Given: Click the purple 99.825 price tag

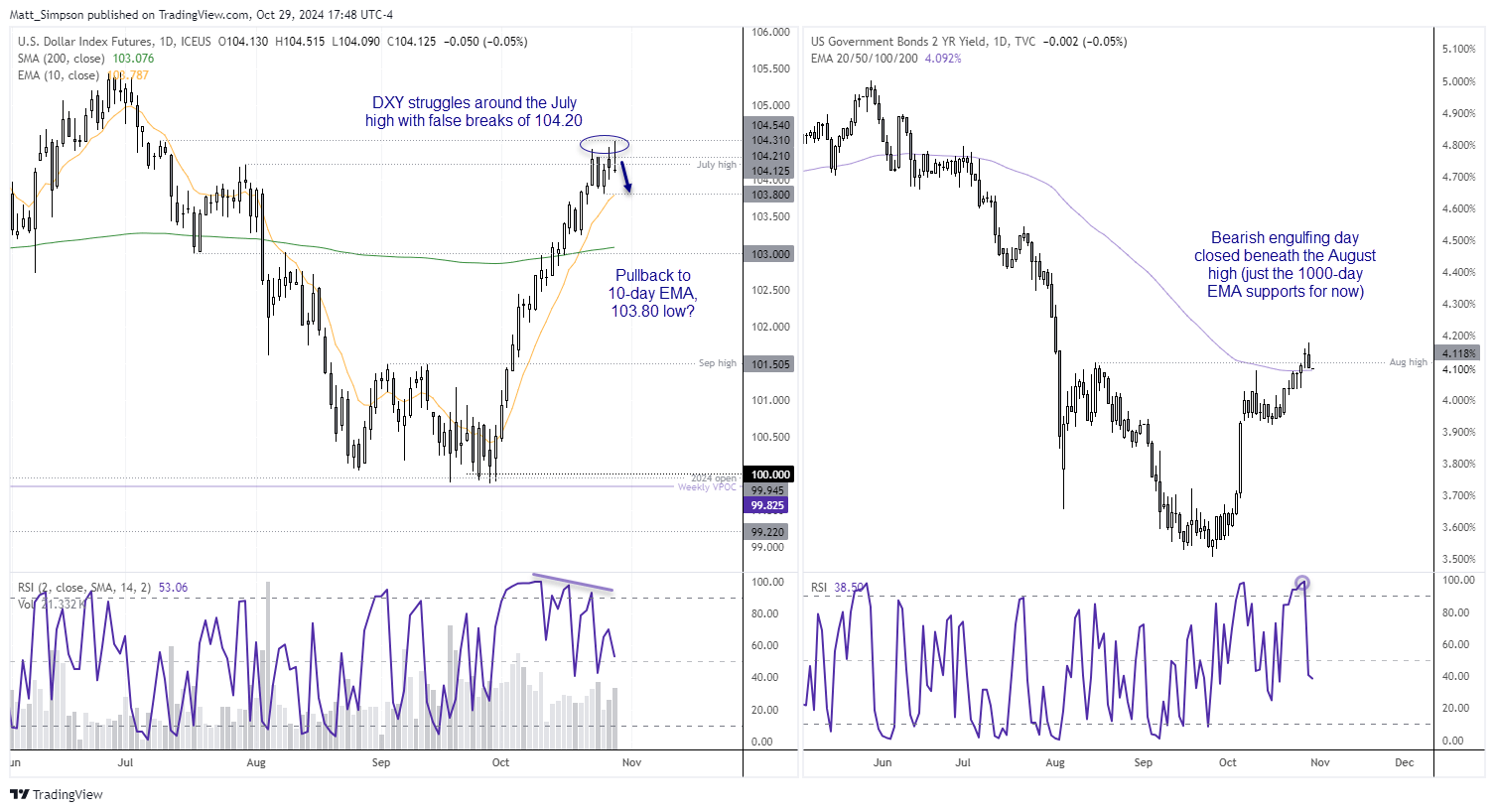Looking at the screenshot, I should [x=767, y=505].
